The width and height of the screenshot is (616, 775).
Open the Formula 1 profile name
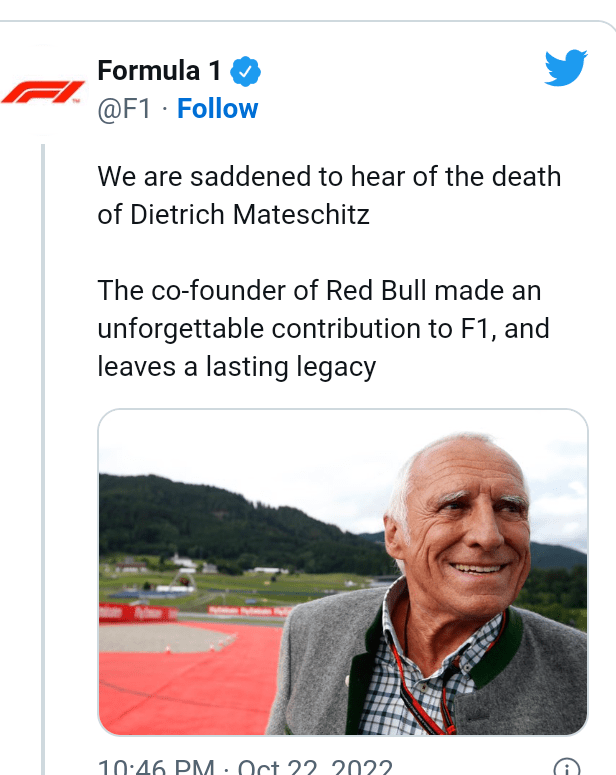pyautogui.click(x=160, y=72)
